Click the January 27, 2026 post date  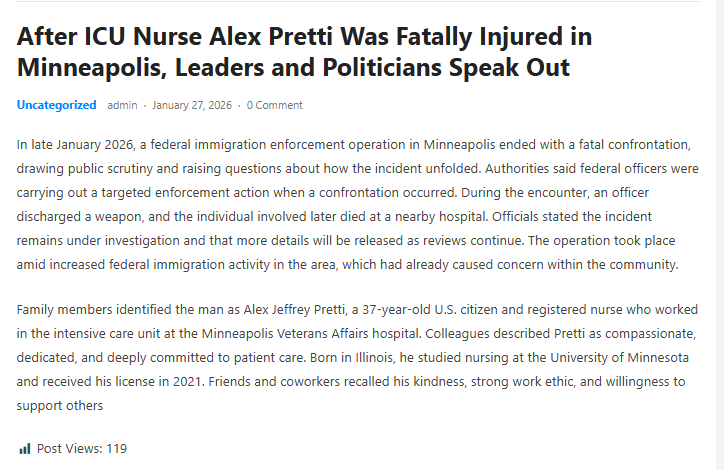191,105
